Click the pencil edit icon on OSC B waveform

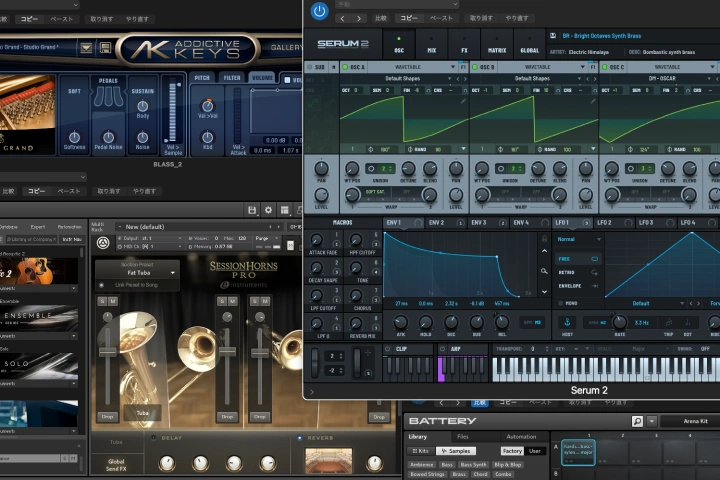(593, 101)
